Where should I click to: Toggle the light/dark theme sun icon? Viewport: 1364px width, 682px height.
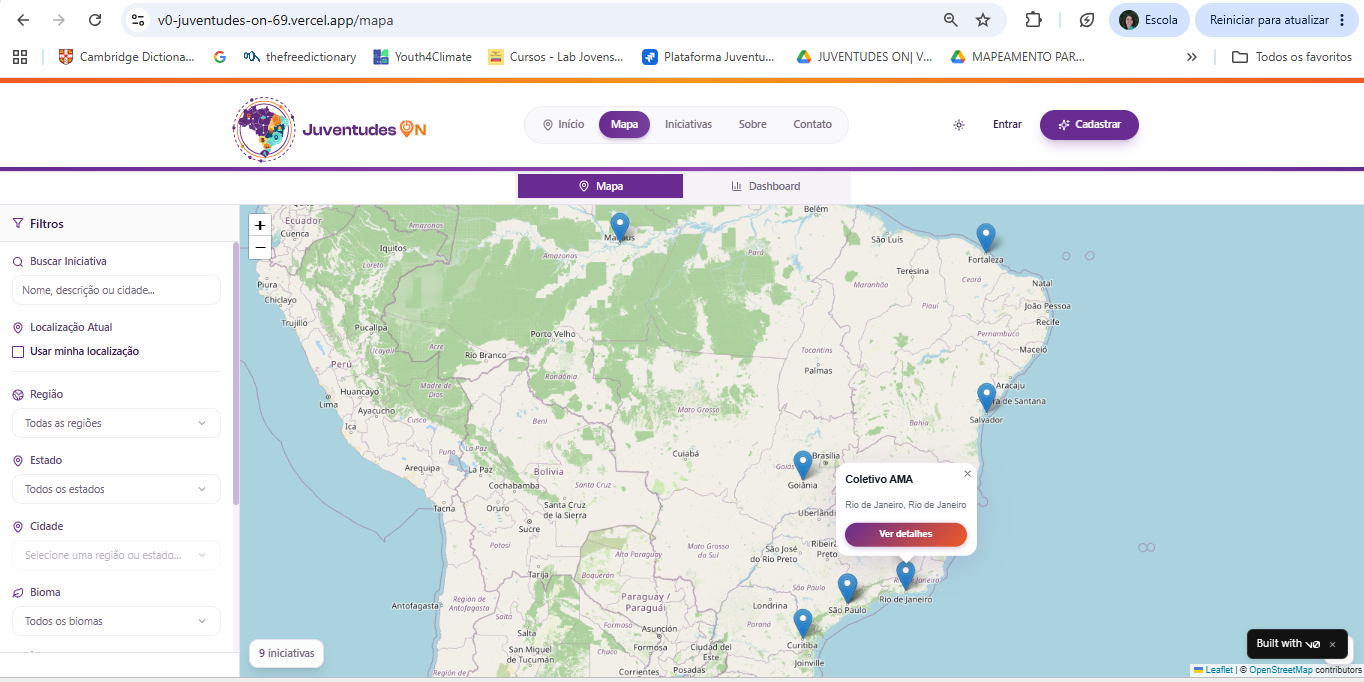[959, 125]
